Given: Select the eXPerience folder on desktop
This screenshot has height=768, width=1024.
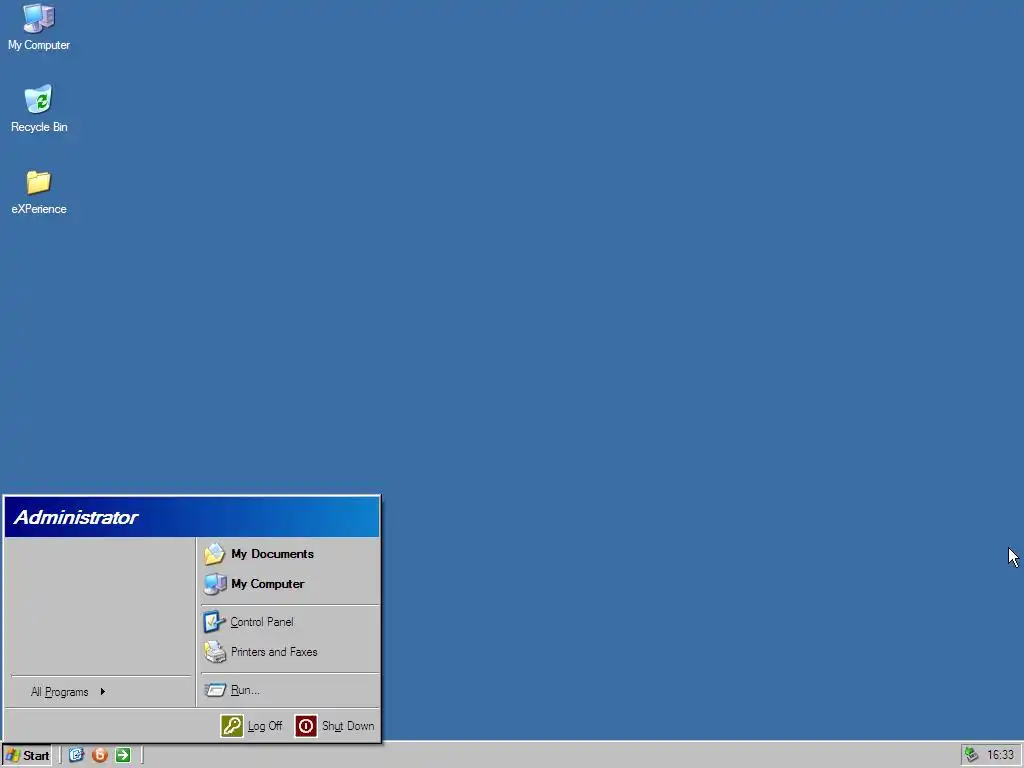Looking at the screenshot, I should coord(39,192).
